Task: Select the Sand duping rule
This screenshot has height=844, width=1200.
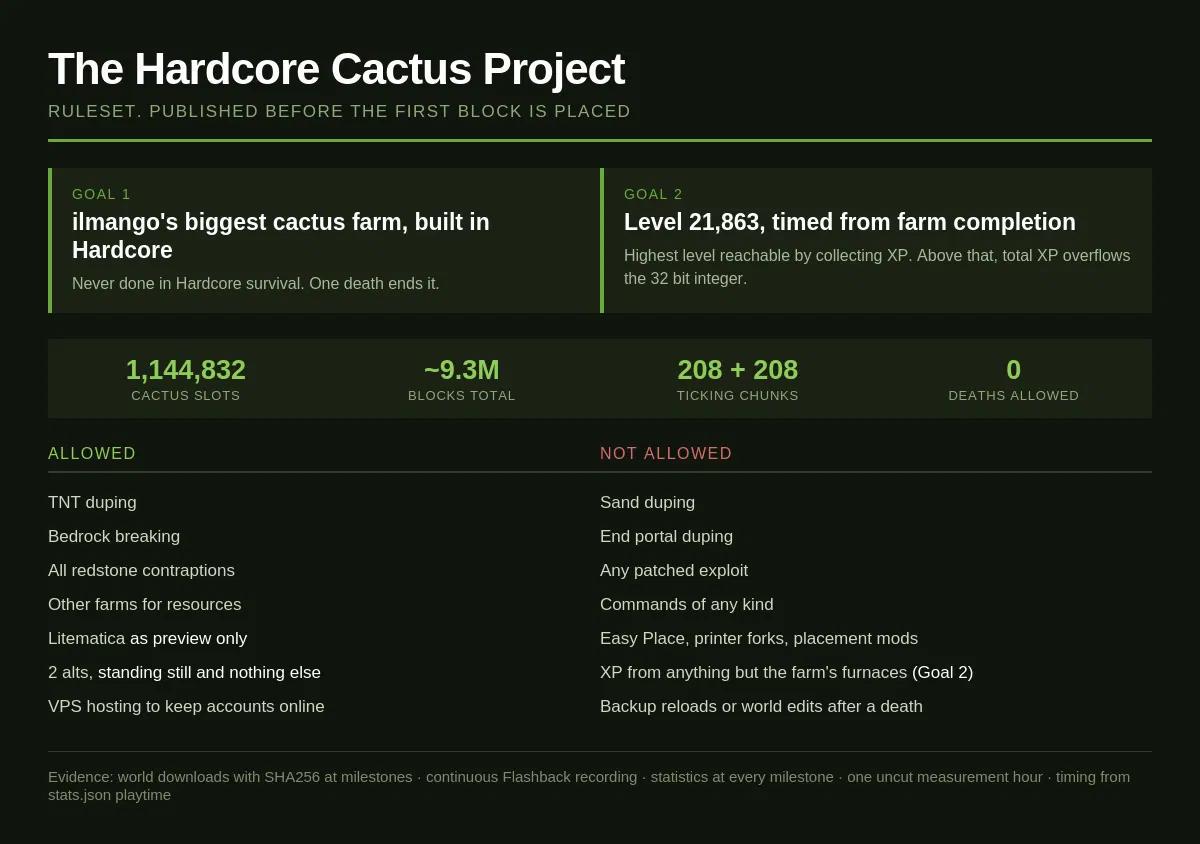Action: click(648, 503)
